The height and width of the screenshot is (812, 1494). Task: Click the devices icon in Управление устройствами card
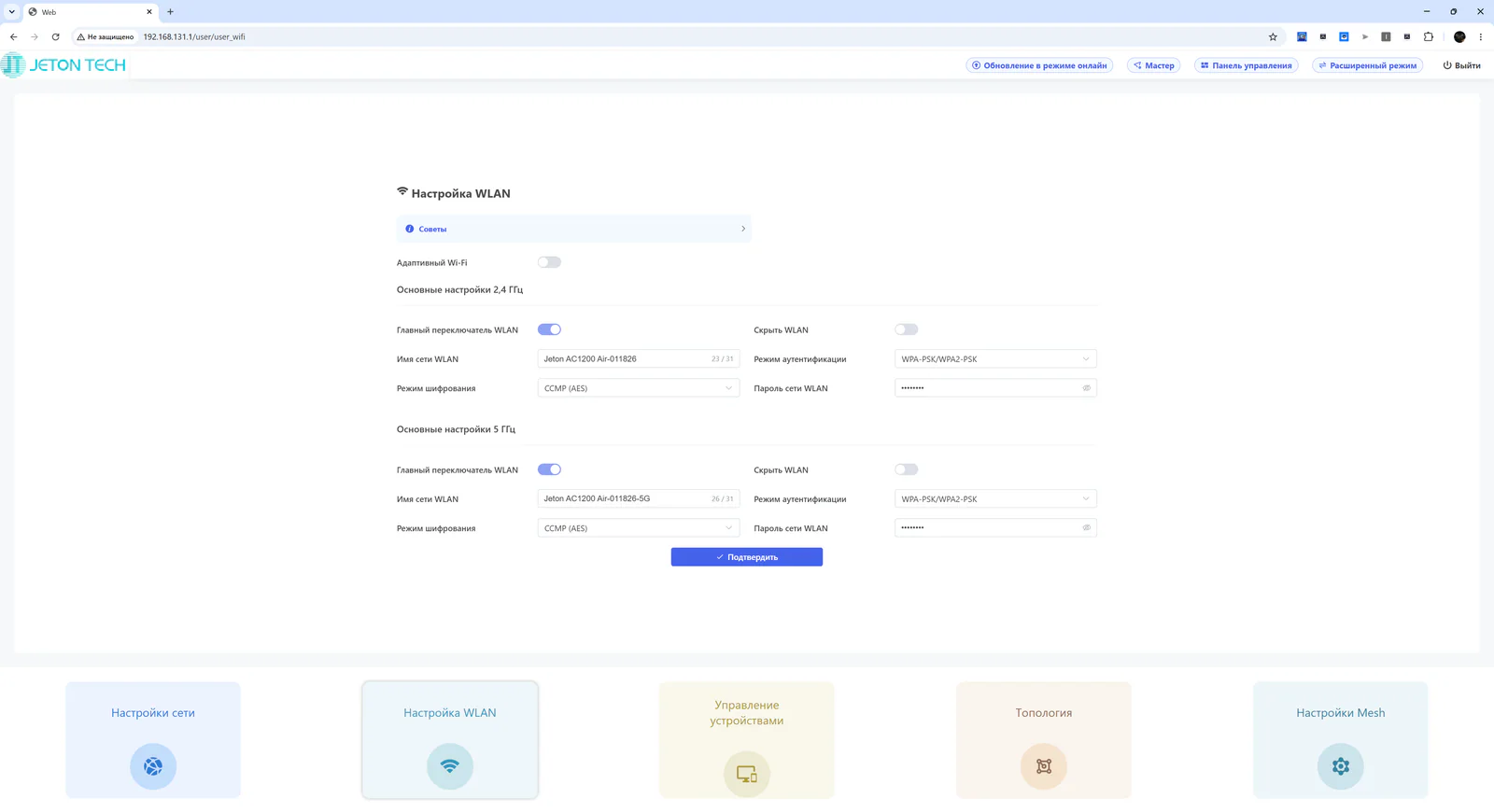coord(747,774)
